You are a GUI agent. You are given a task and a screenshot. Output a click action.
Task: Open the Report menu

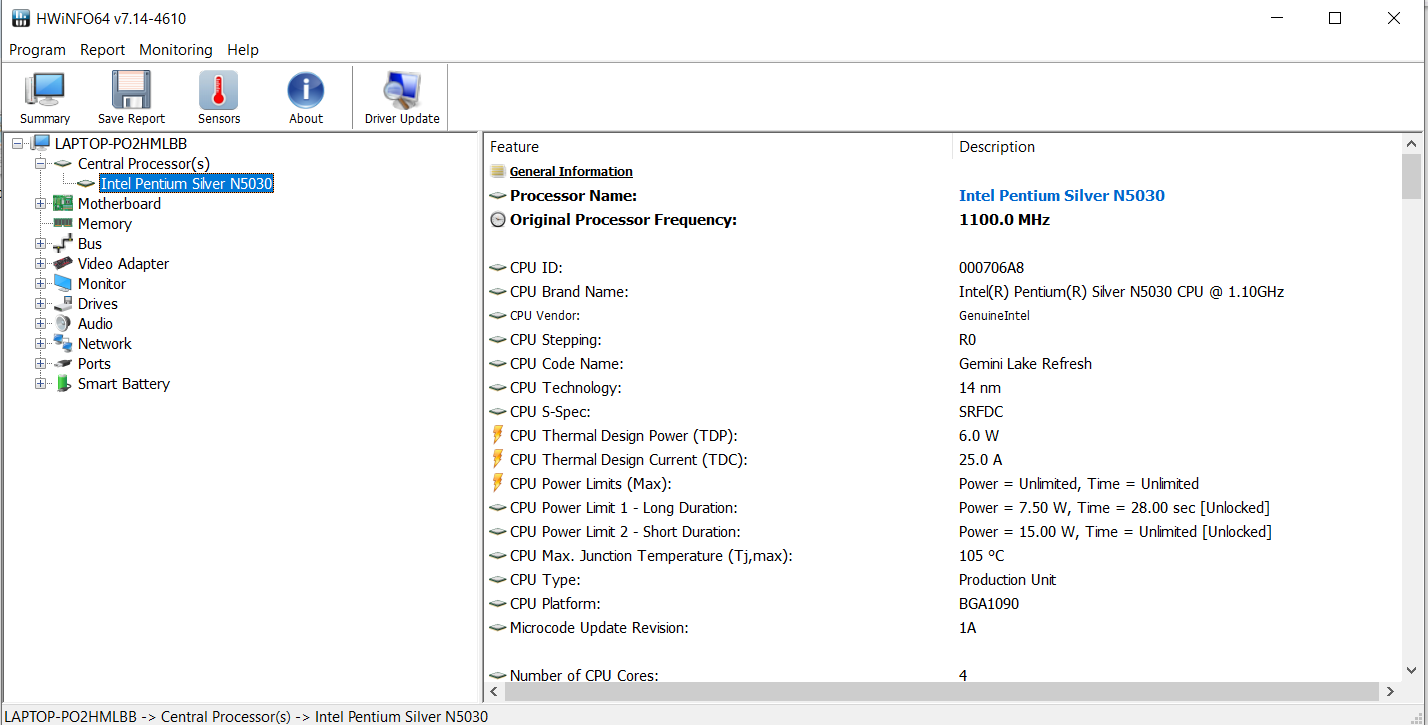tap(102, 50)
